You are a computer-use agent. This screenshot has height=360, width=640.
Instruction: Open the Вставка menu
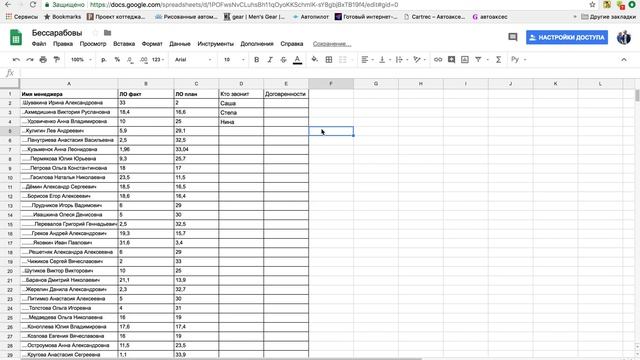[124, 44]
